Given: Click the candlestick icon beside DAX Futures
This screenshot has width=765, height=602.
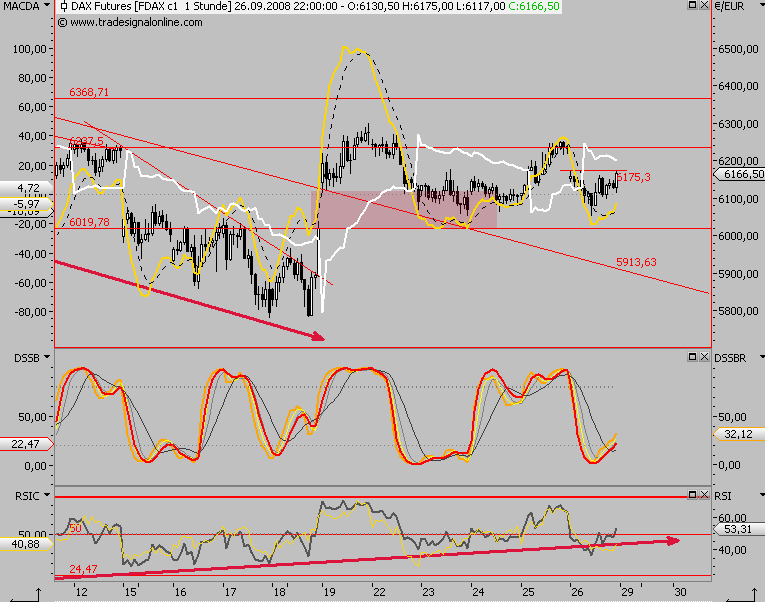Looking at the screenshot, I should (x=64, y=6).
